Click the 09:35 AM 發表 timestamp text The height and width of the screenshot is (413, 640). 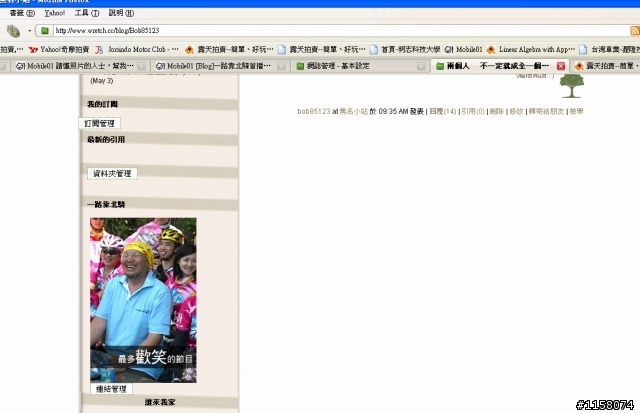point(401,111)
